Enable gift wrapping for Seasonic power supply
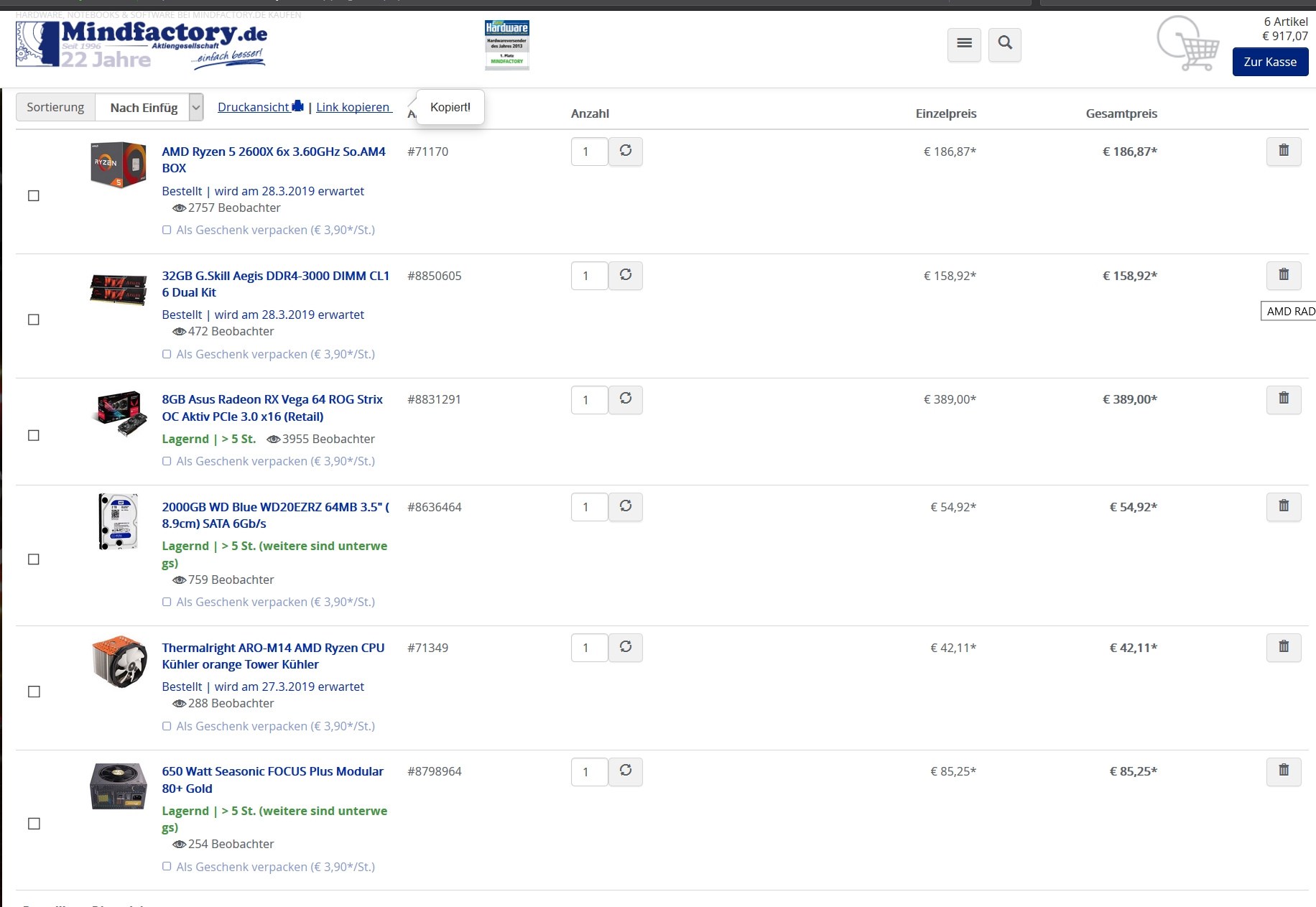1316x907 pixels. click(x=167, y=866)
